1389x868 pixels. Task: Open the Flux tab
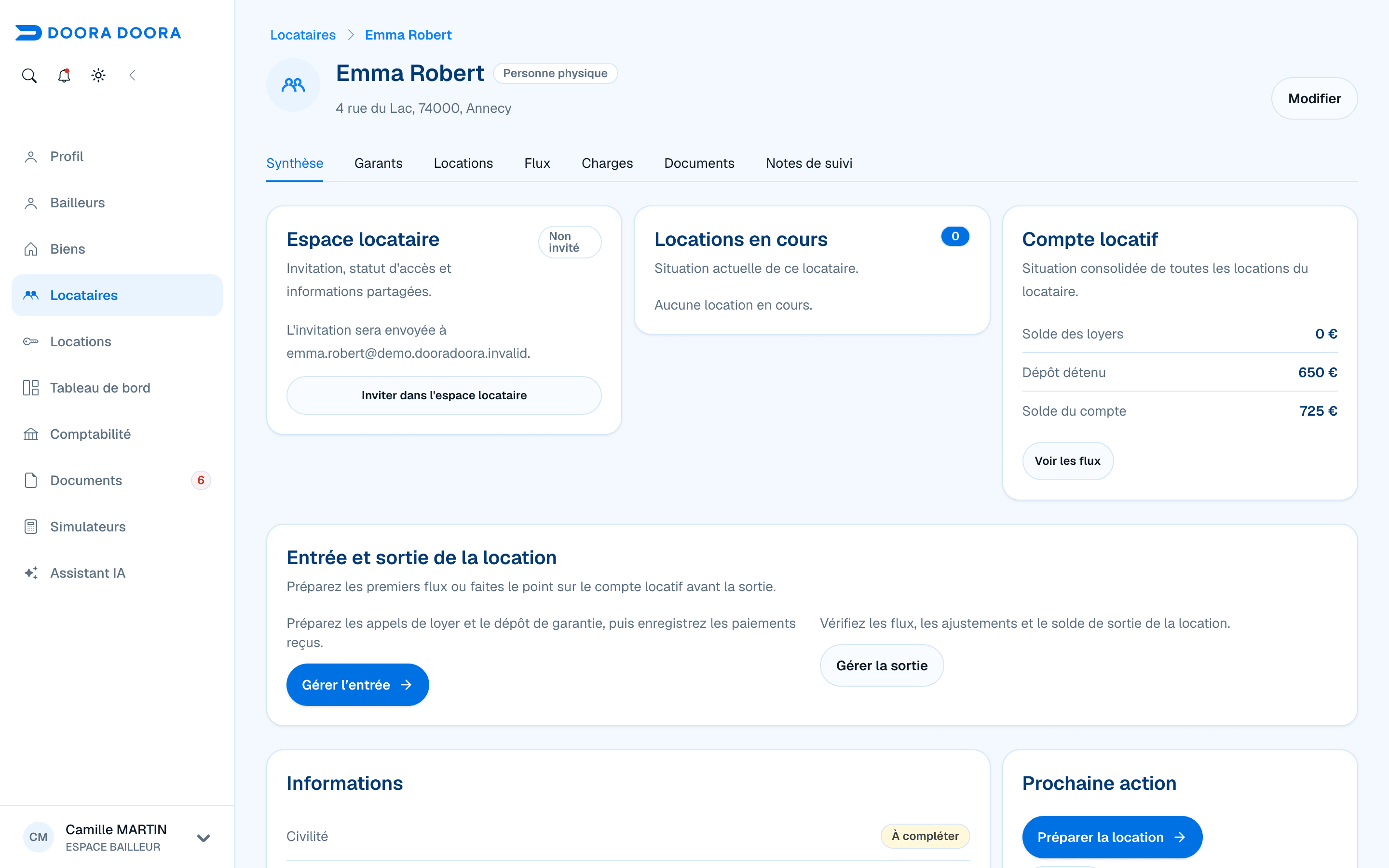coord(537,163)
